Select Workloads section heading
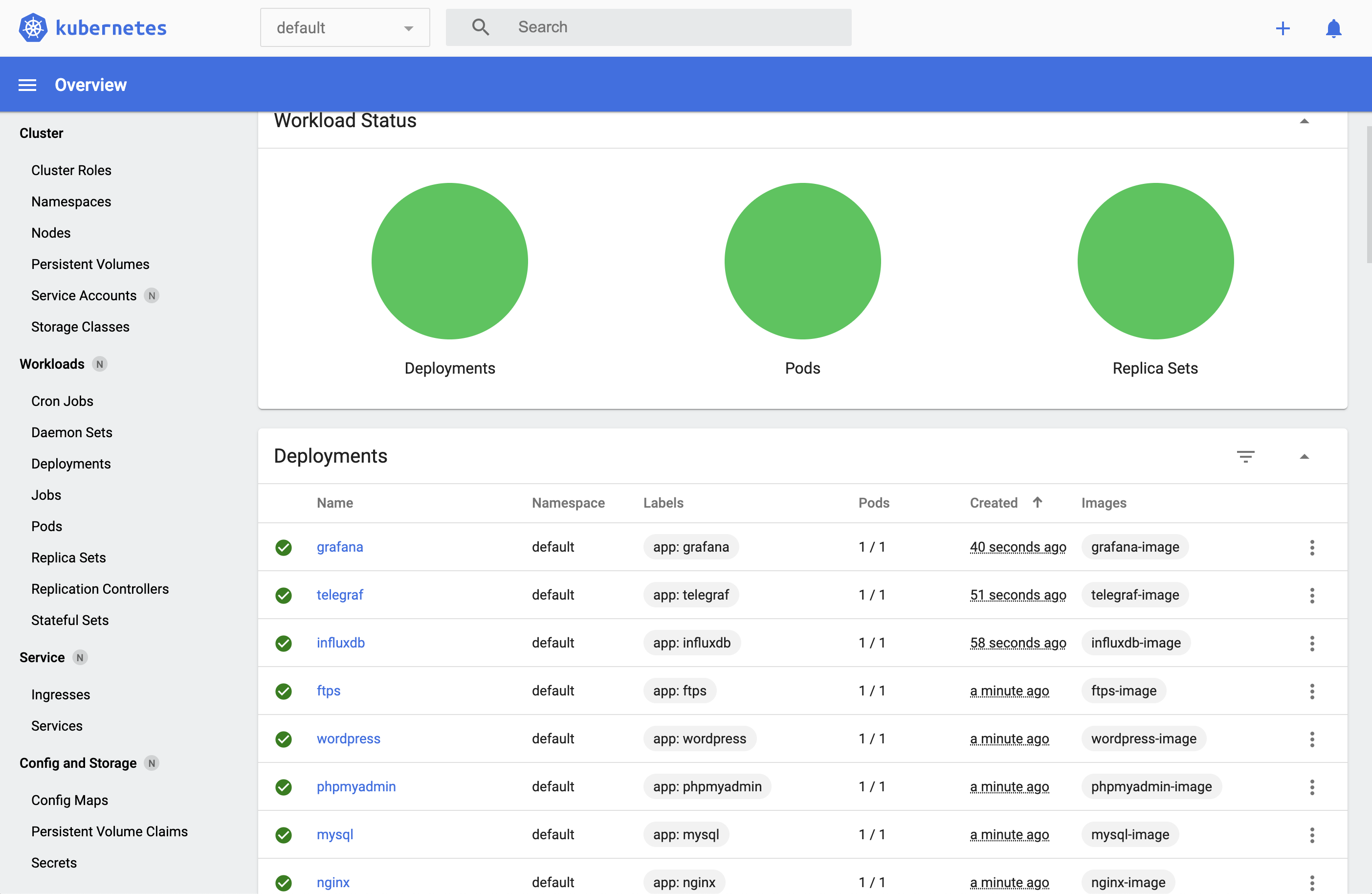The image size is (1372, 894). (52, 364)
